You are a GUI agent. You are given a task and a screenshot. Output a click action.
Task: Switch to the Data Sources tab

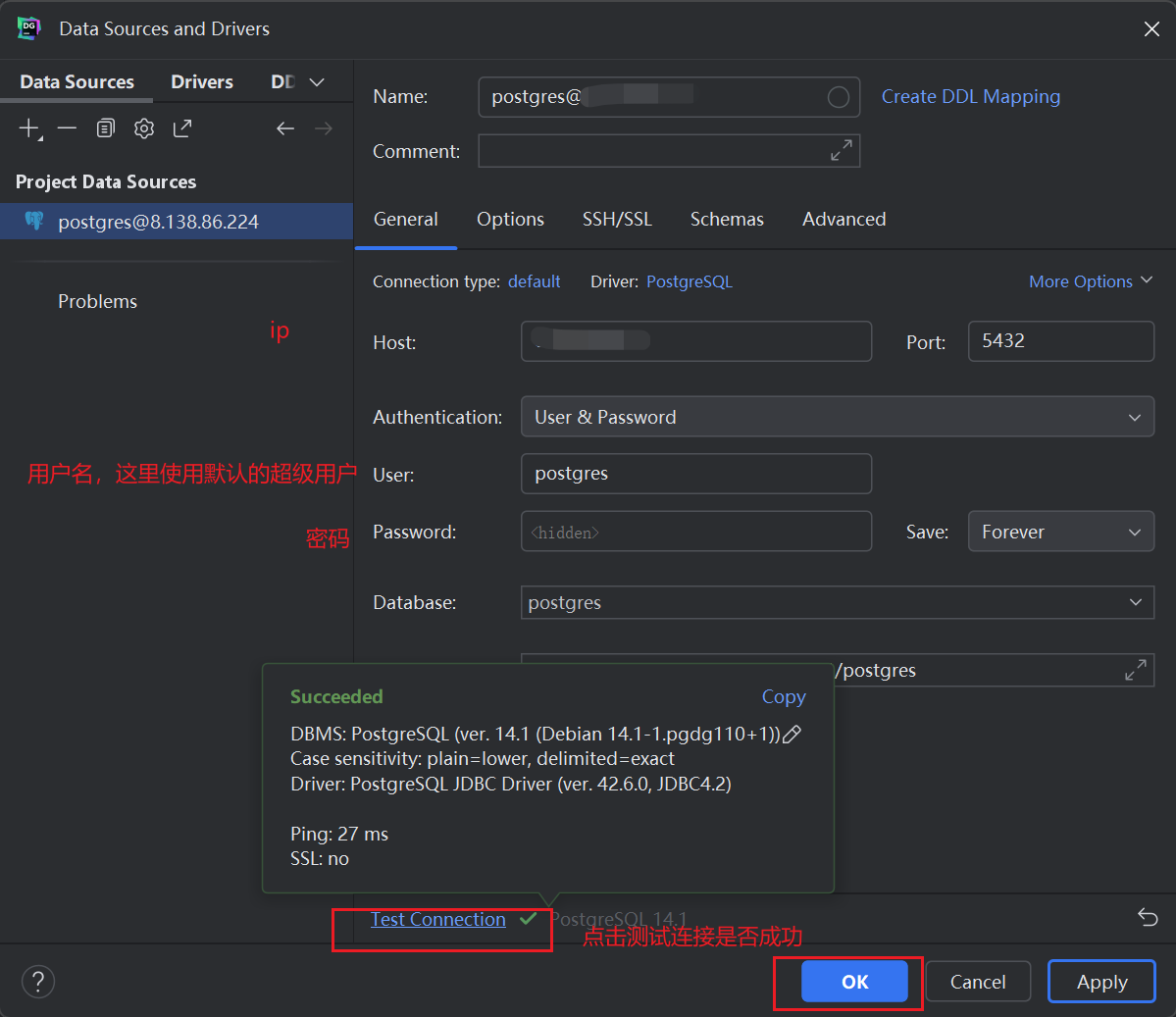77,81
